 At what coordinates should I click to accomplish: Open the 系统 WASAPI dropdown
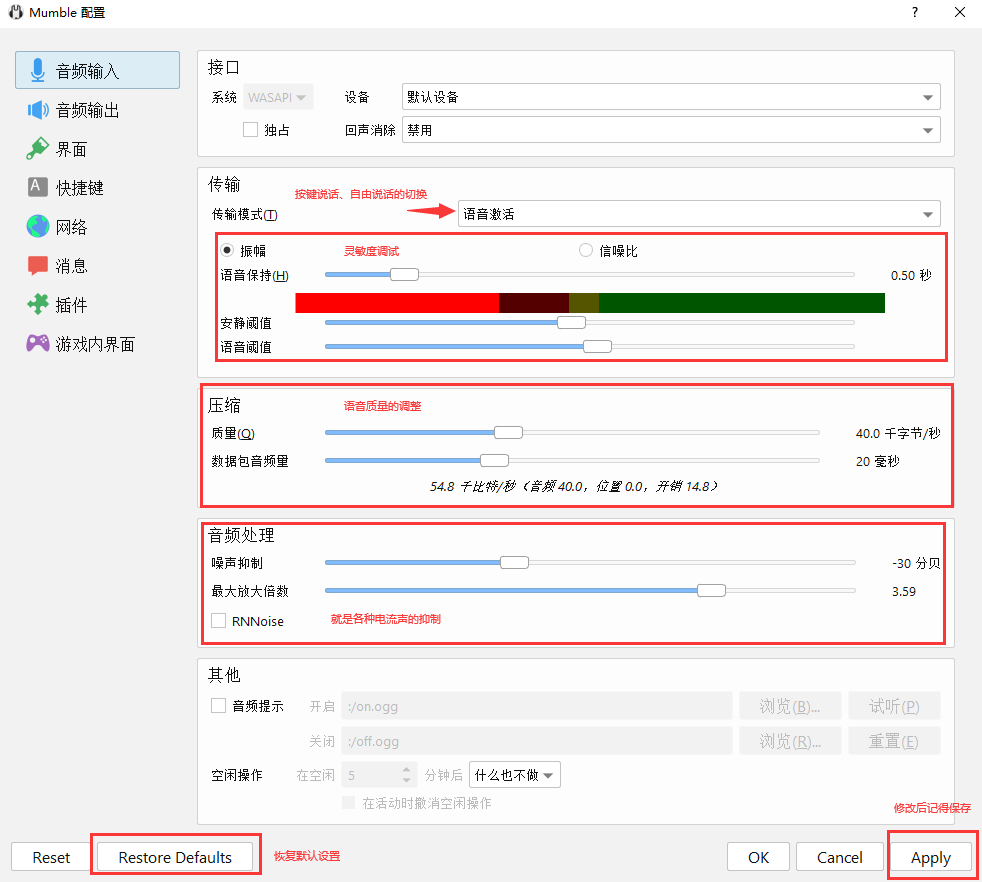(277, 97)
